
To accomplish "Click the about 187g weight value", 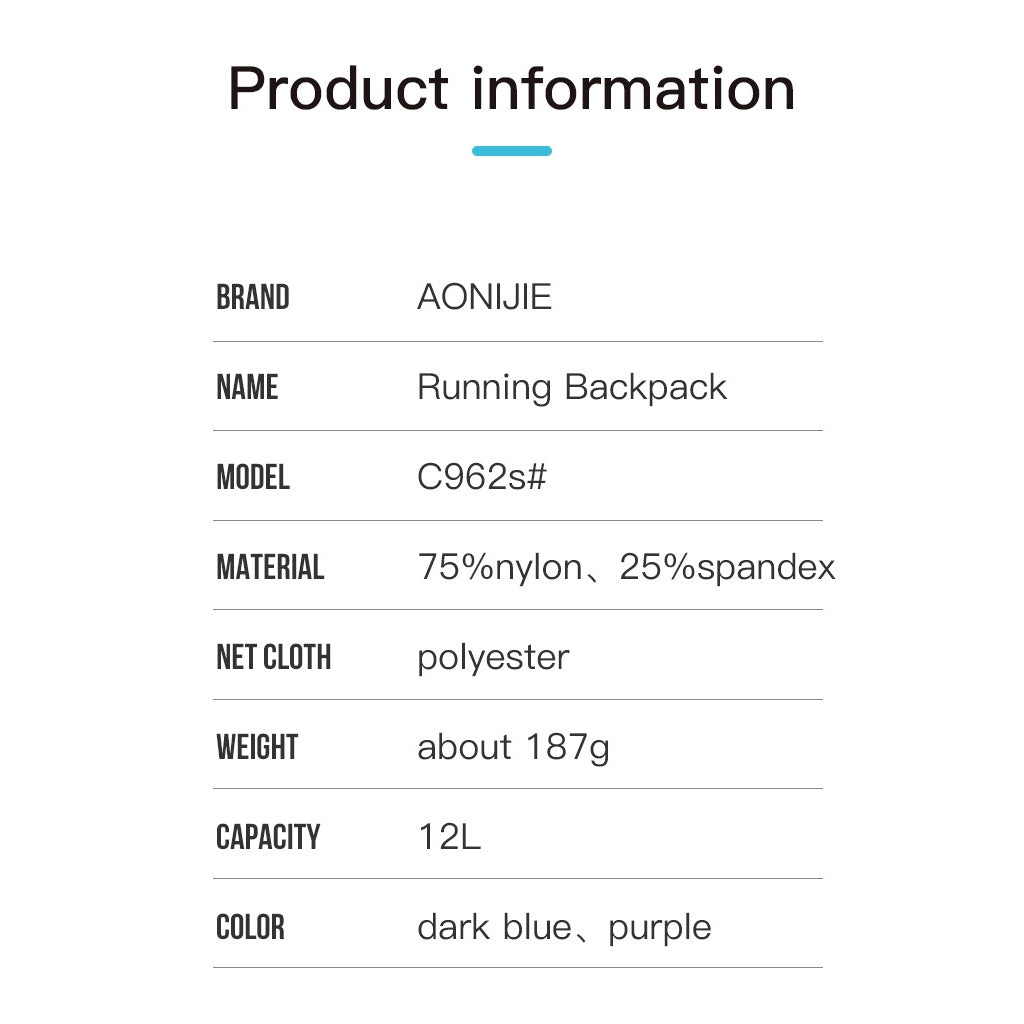I will pyautogui.click(x=513, y=748).
